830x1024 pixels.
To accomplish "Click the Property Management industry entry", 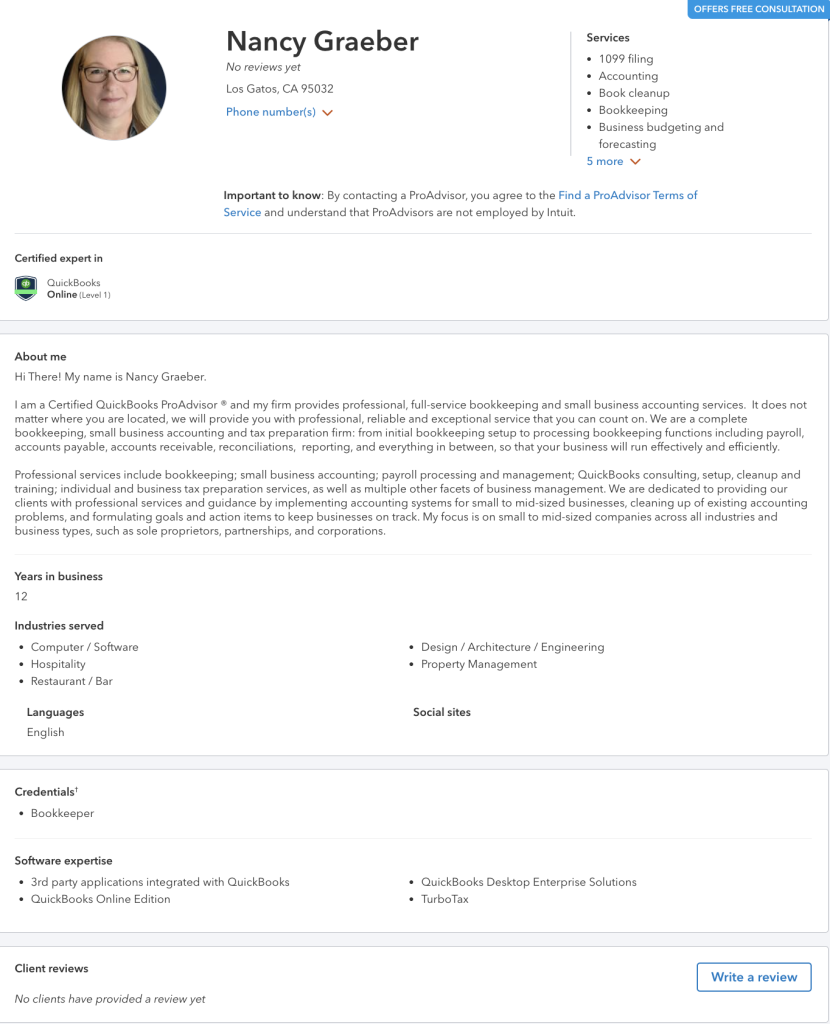I will 479,664.
